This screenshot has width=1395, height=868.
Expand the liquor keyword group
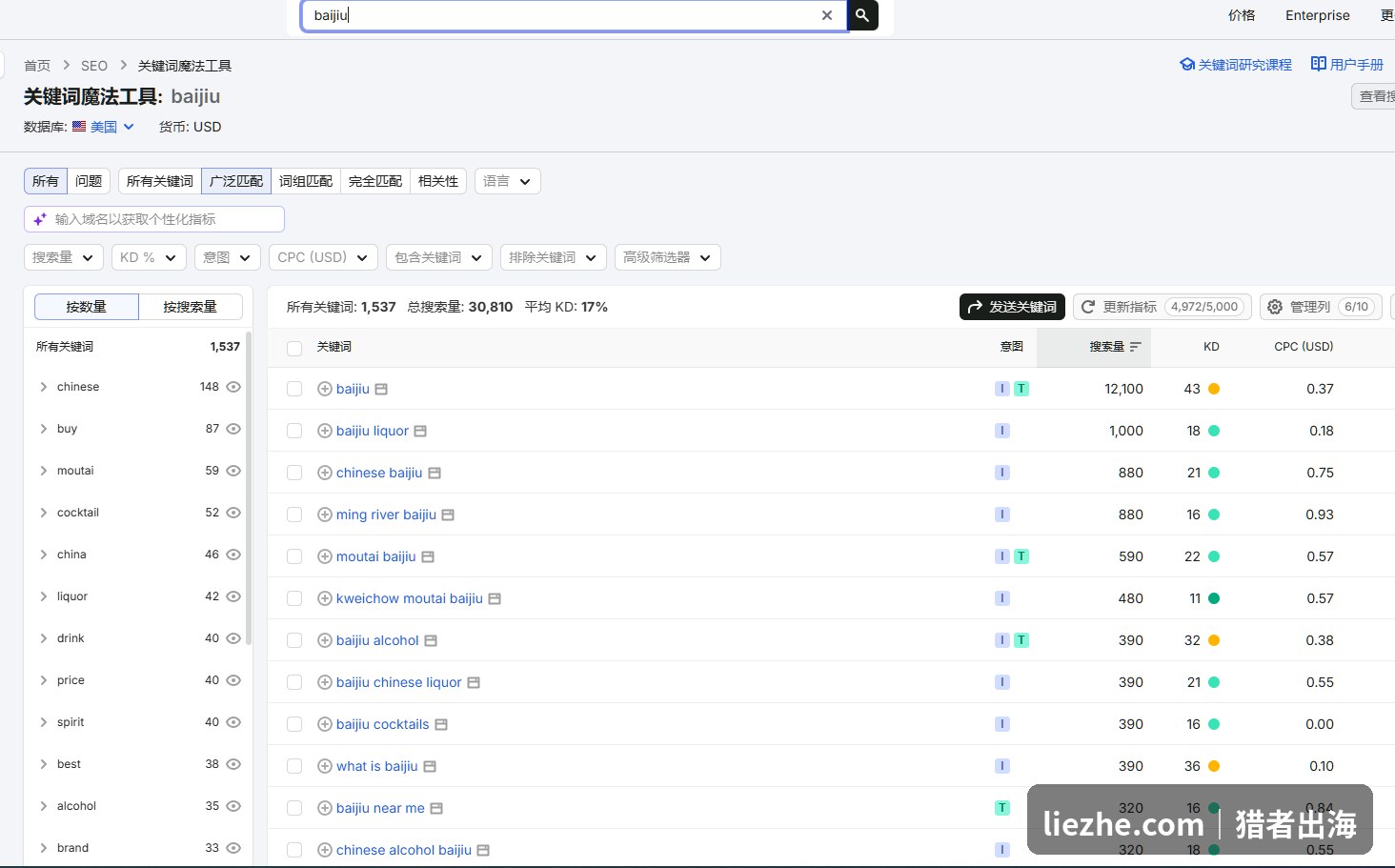(44, 596)
